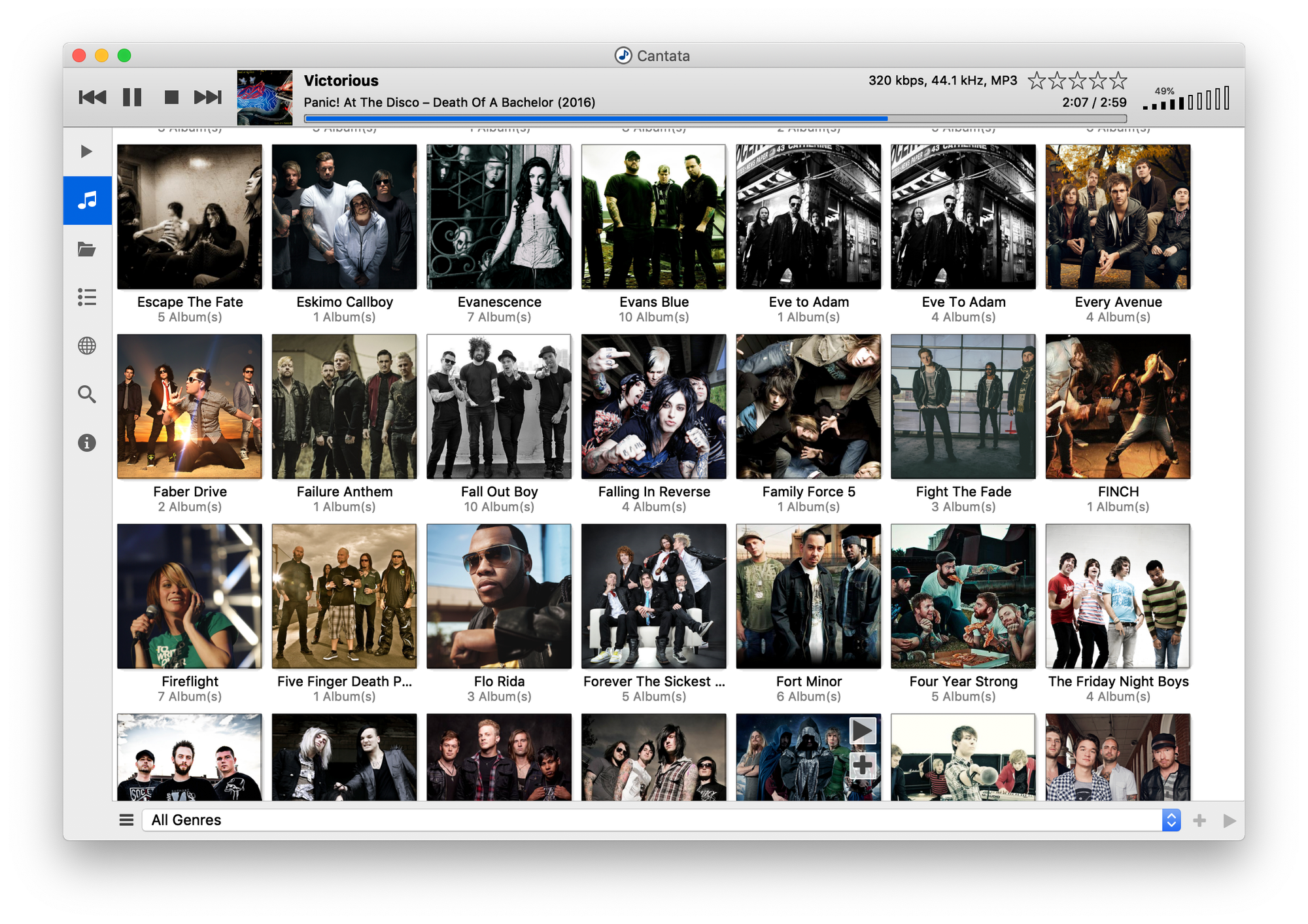Skip to the previous track

click(x=92, y=97)
